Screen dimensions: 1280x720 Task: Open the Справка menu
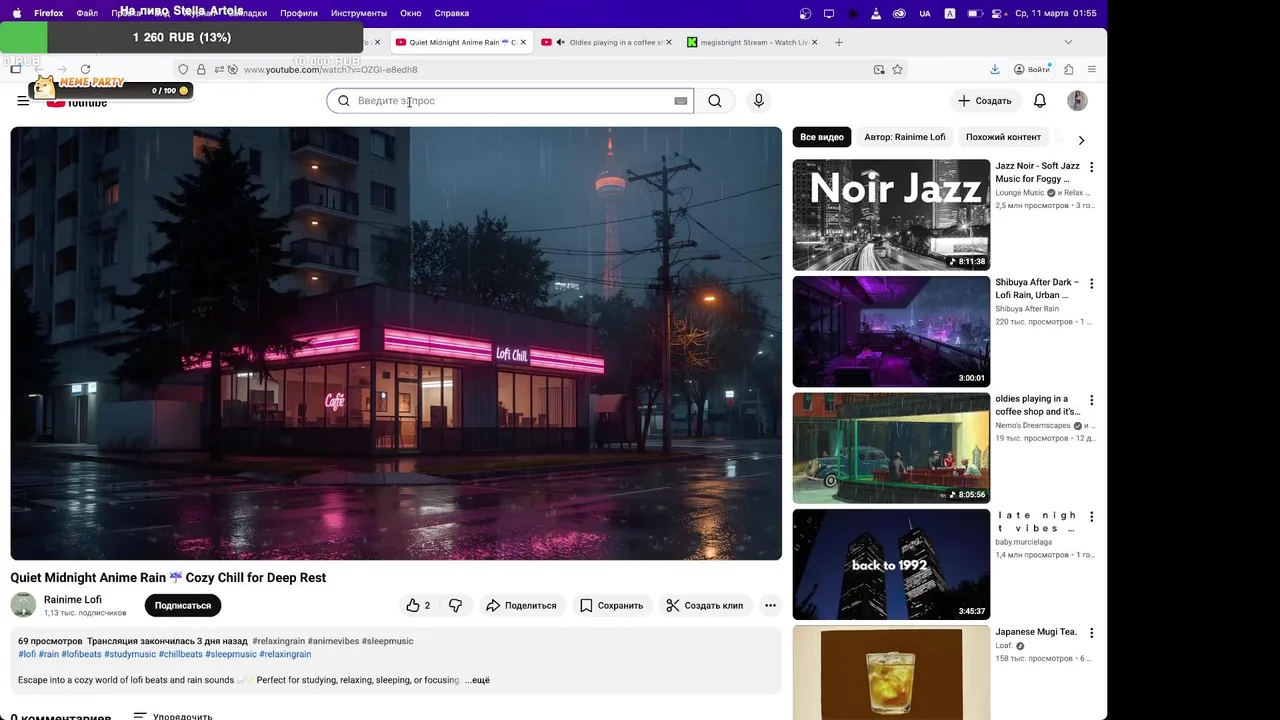(x=452, y=13)
